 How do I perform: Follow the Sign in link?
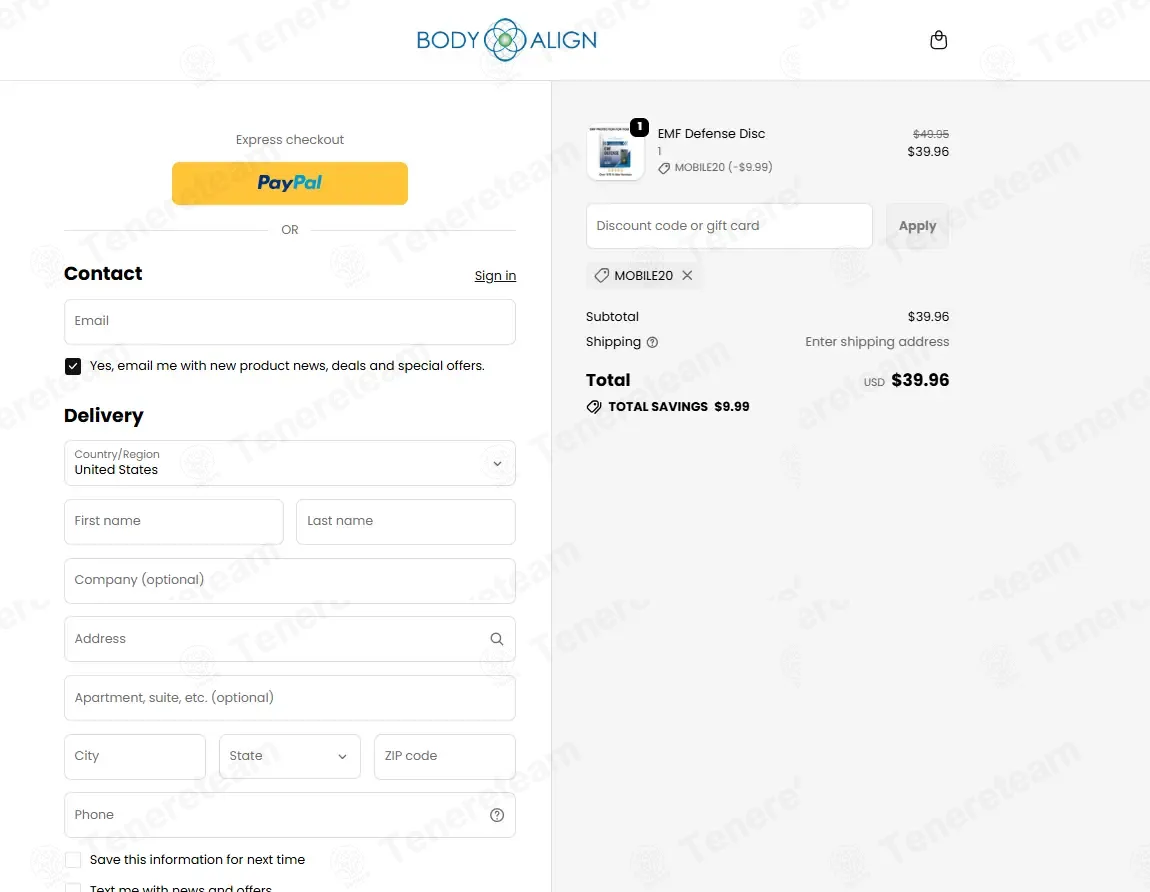(495, 276)
